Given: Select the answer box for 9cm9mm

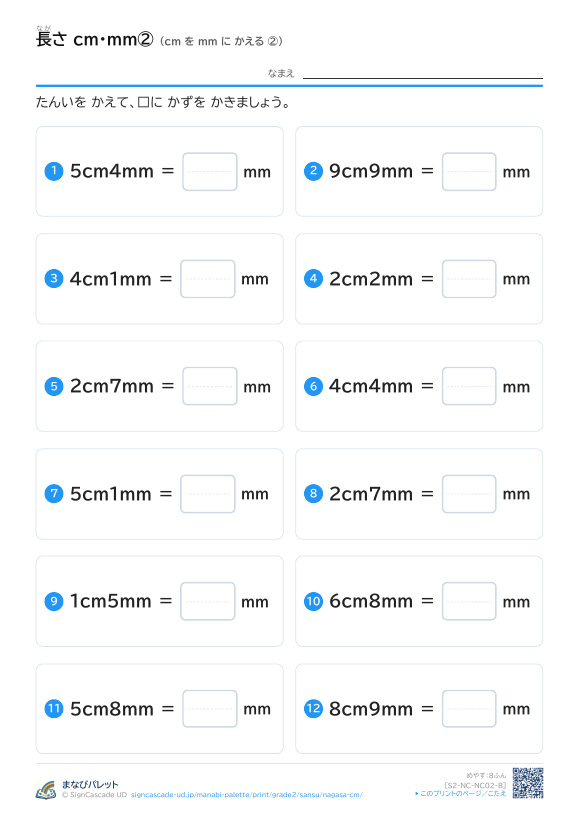Looking at the screenshot, I should click(469, 172).
